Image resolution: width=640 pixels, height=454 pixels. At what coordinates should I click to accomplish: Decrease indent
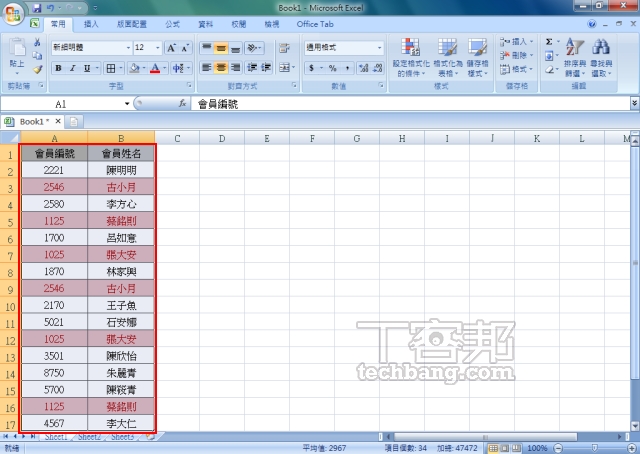252,67
